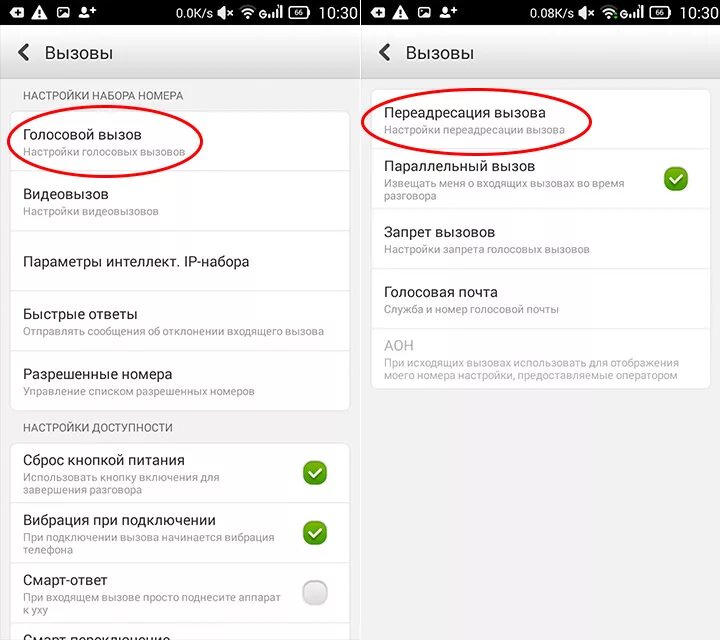Tap the battery icon in right status bar

click(659, 12)
